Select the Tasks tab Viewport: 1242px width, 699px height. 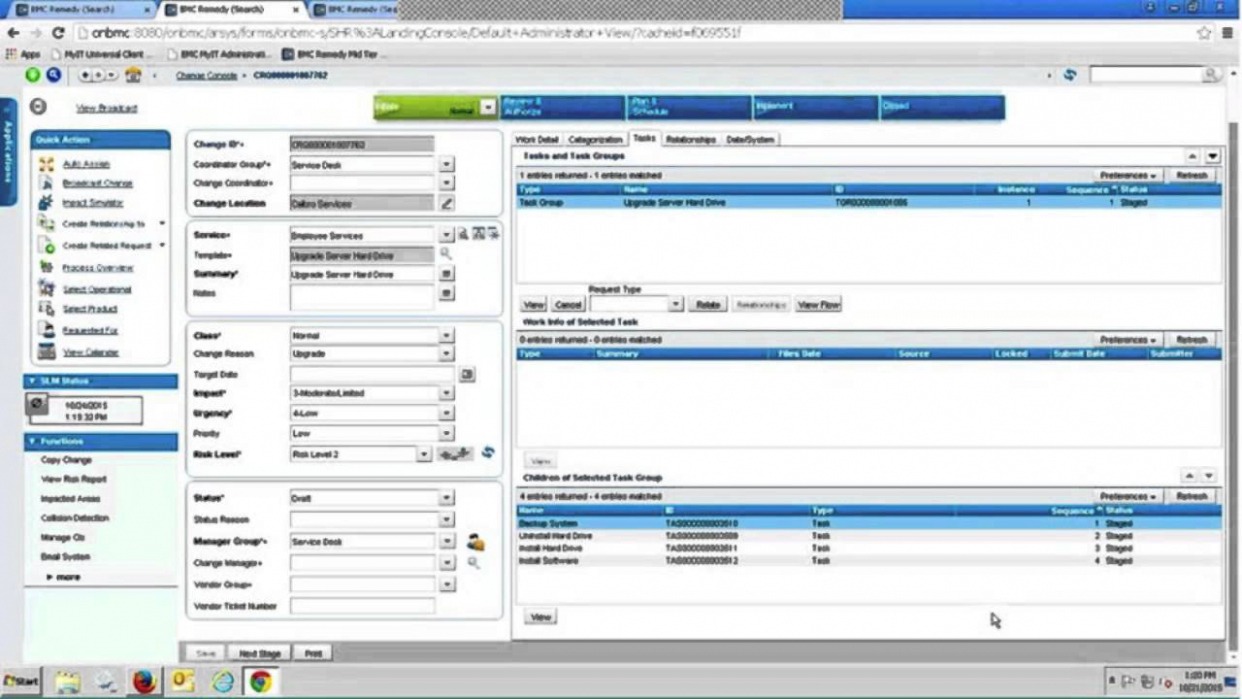[644, 139]
